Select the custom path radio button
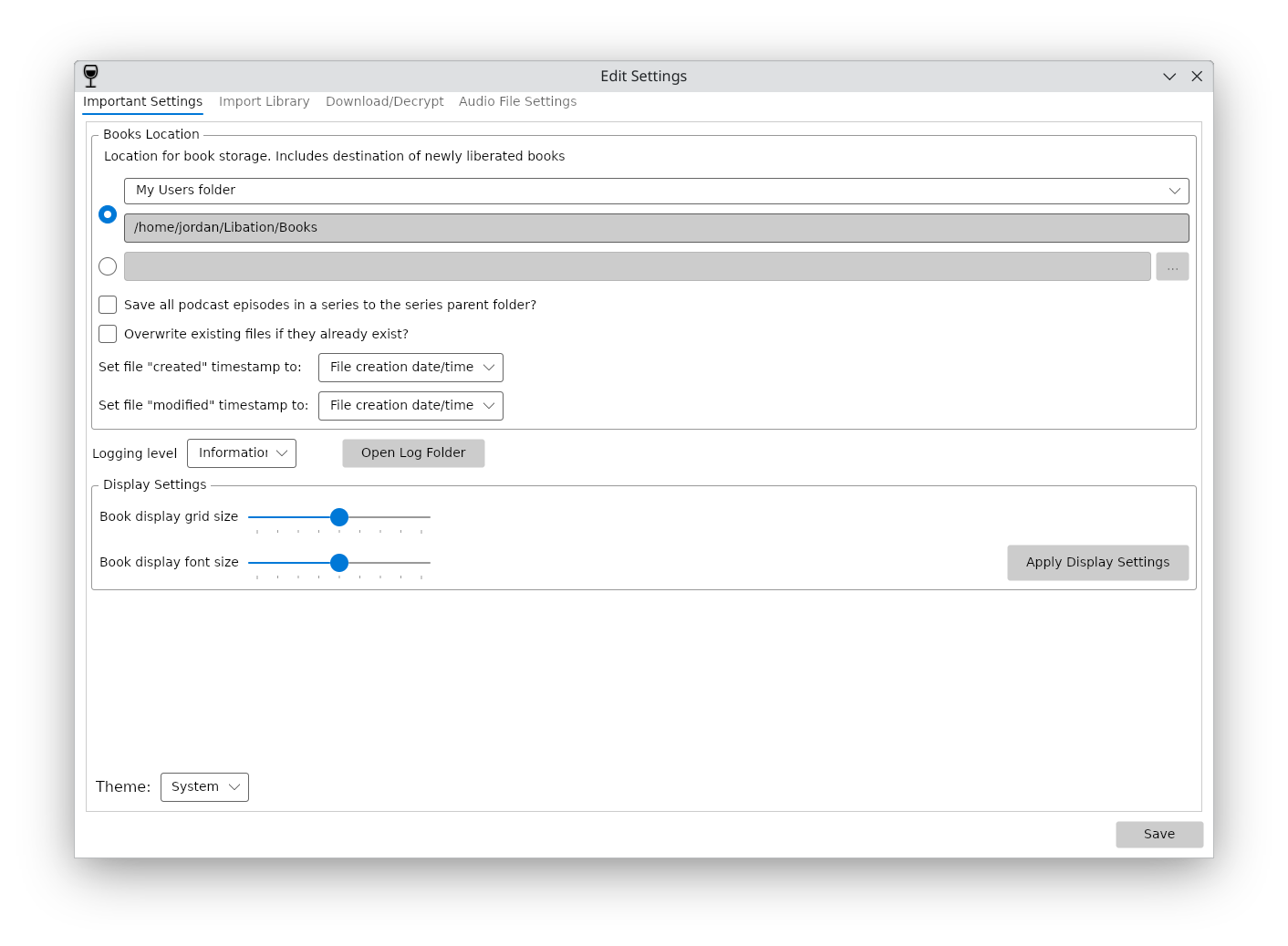This screenshot has height=946, width=1288. [108, 266]
